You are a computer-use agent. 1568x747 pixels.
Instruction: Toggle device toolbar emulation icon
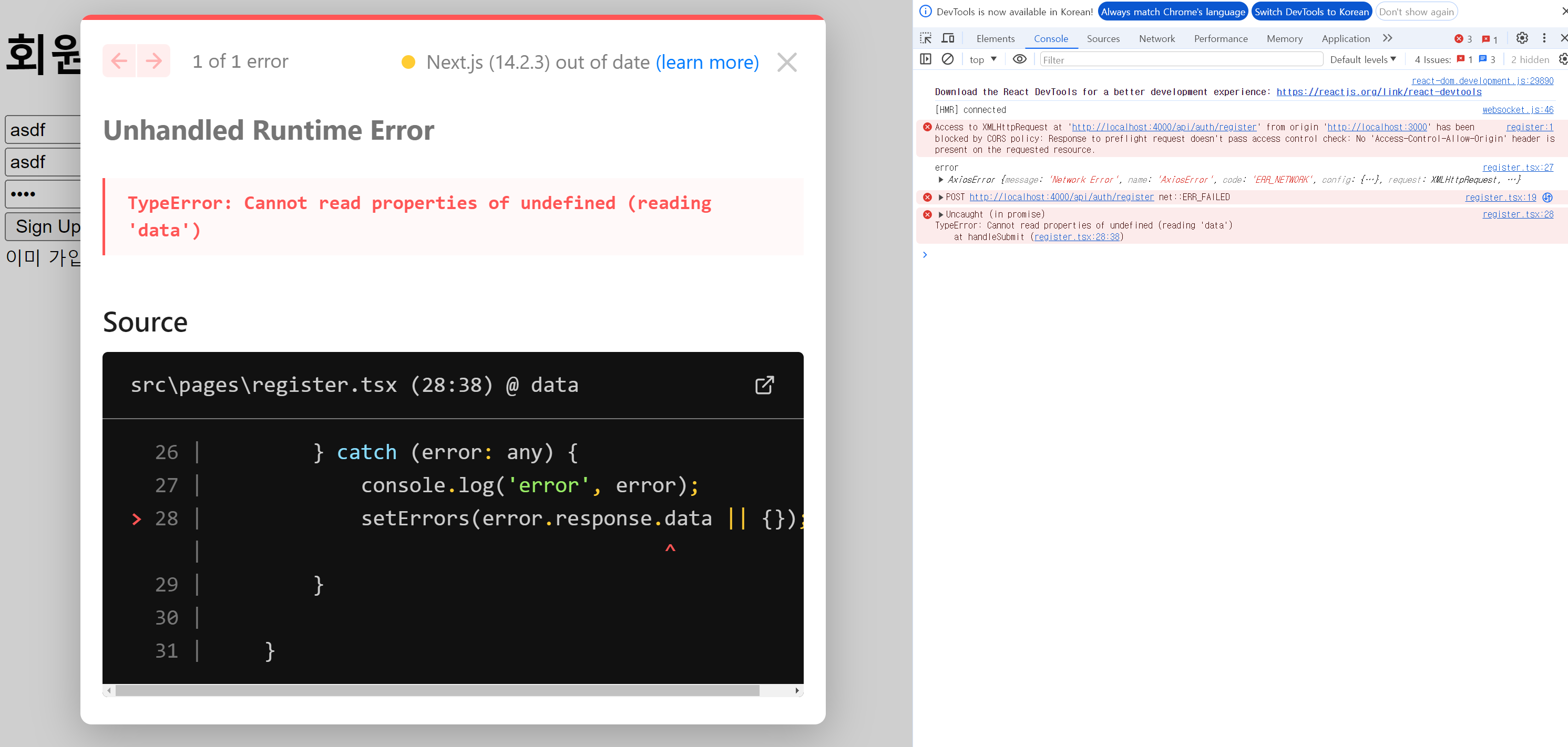tap(948, 38)
